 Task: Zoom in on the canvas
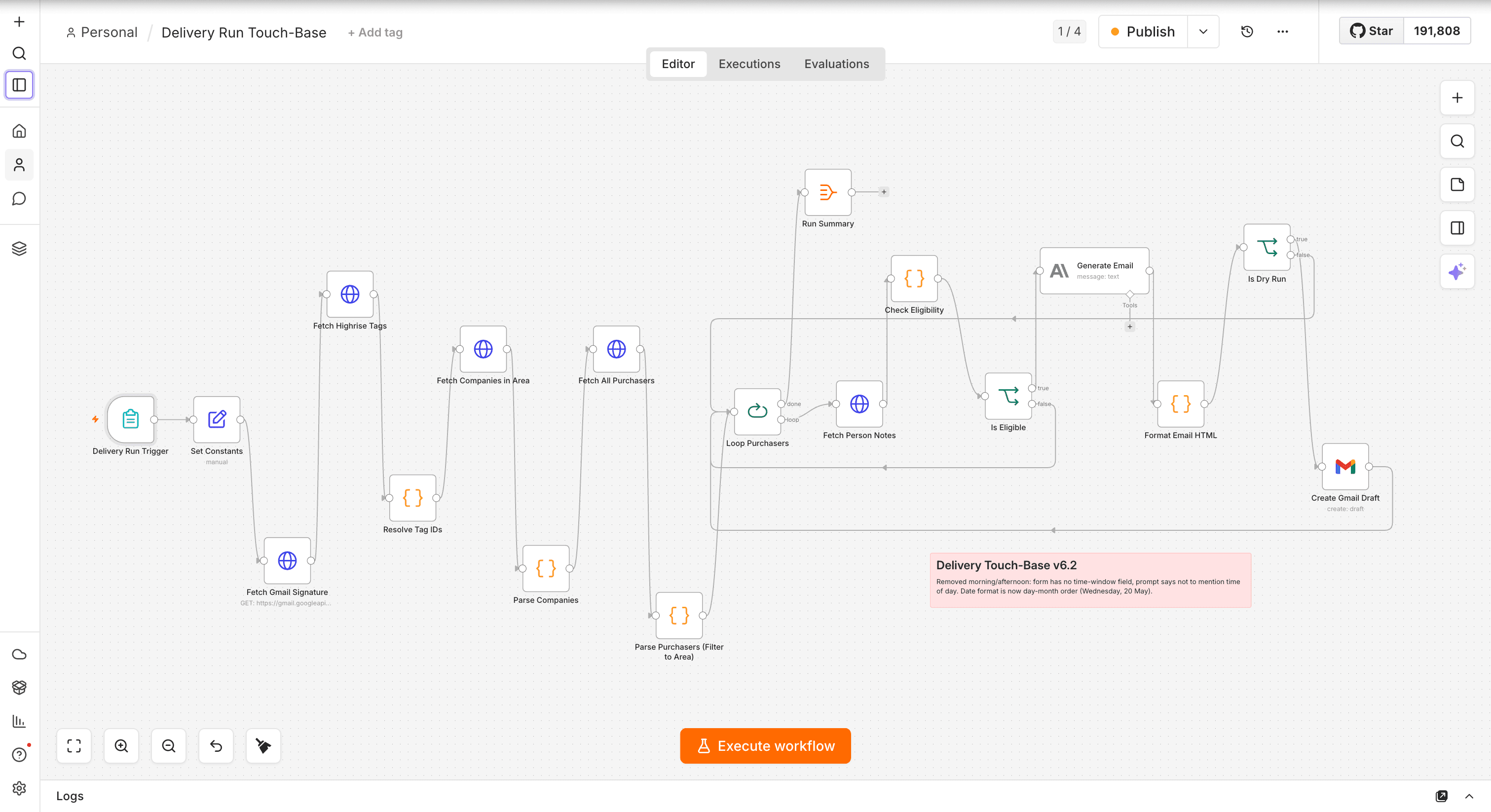tap(121, 745)
